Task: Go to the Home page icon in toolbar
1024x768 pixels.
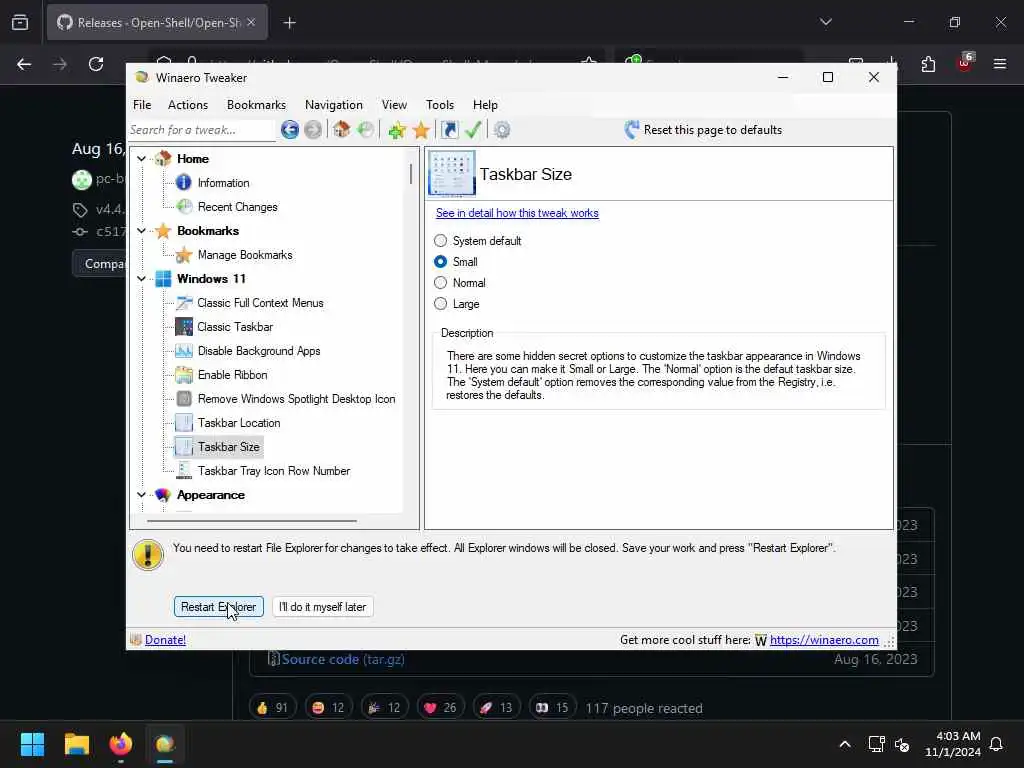Action: 342,130
